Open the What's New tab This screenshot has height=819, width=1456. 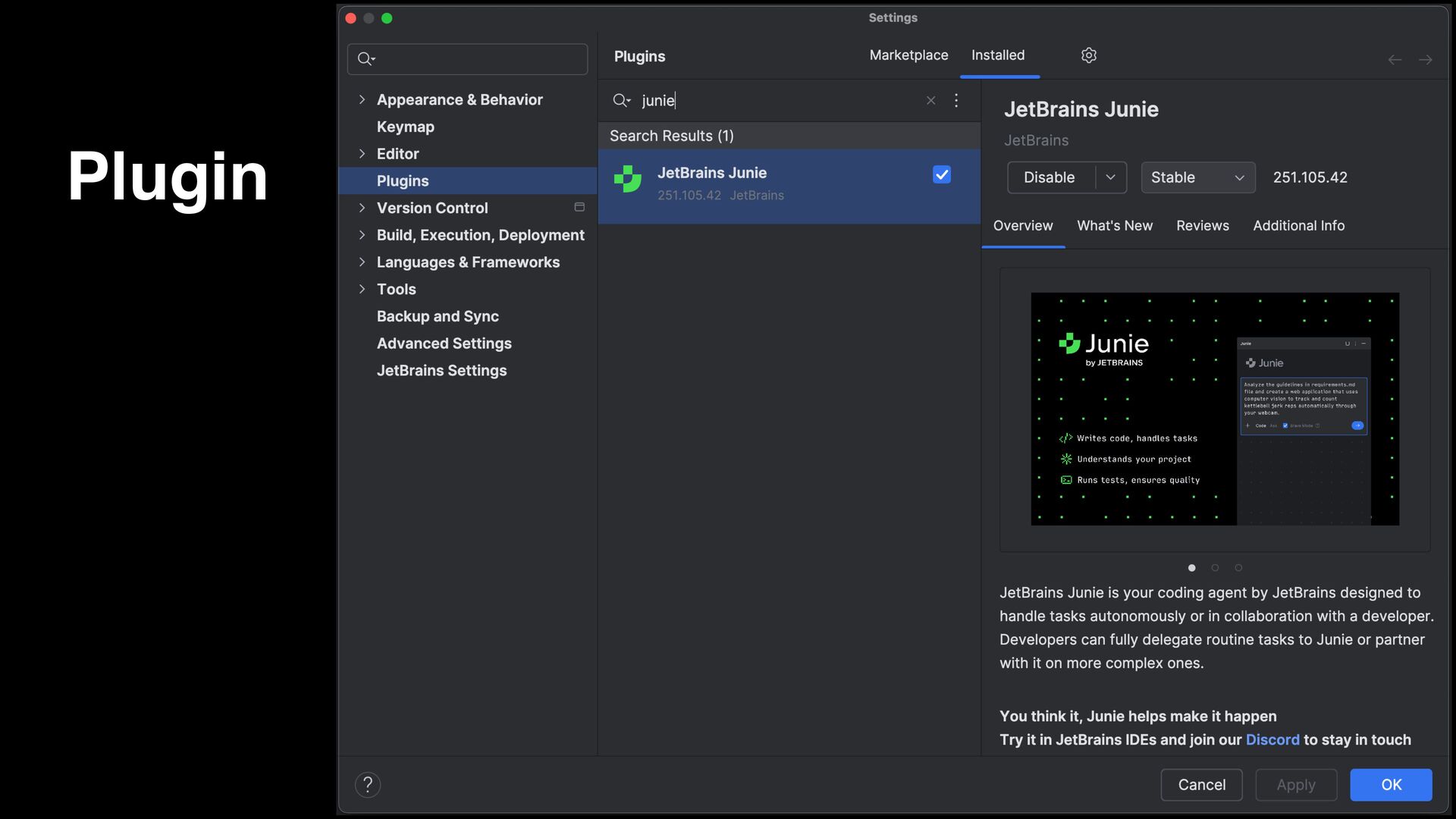tap(1114, 225)
